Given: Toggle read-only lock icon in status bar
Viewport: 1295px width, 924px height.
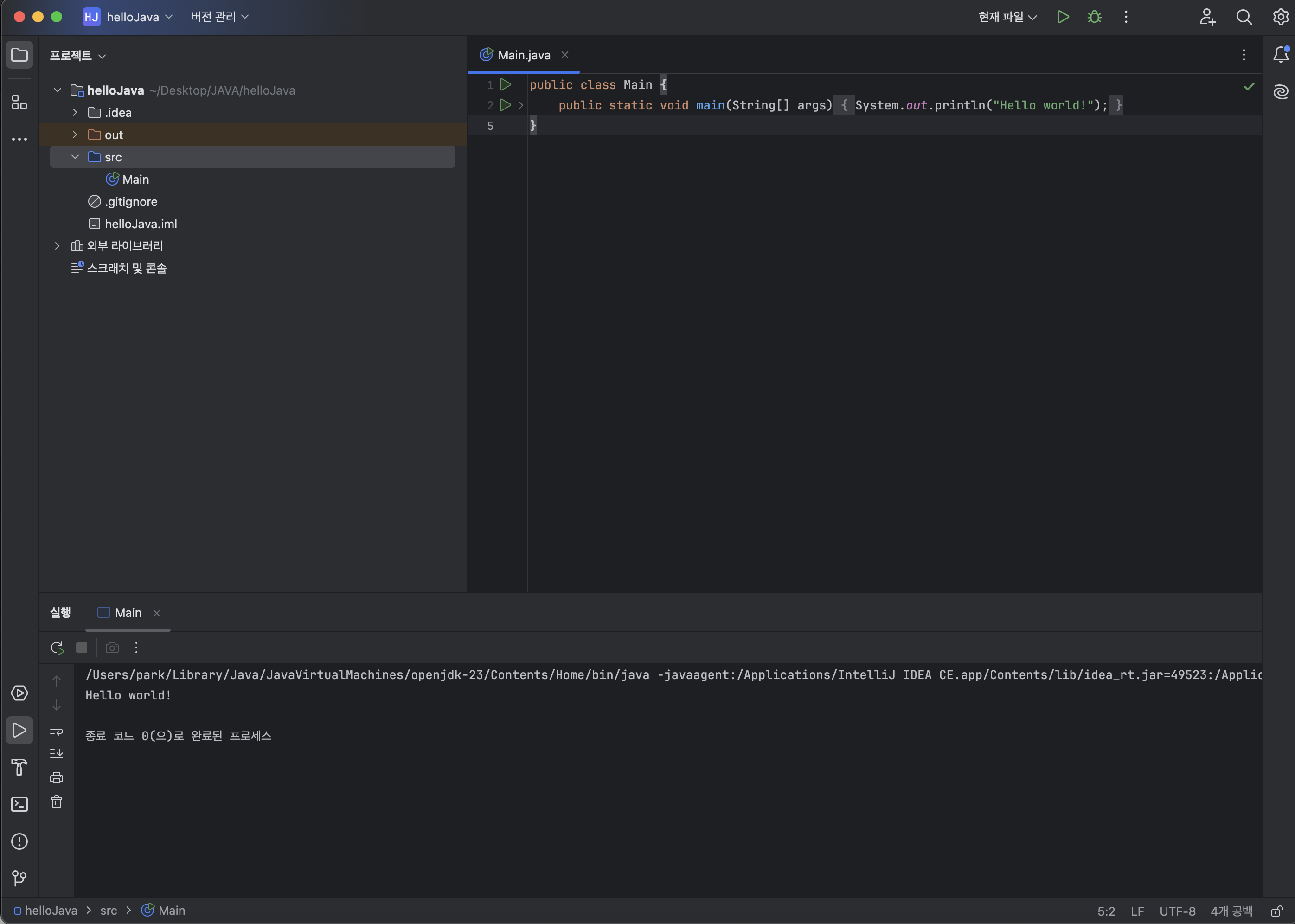Looking at the screenshot, I should tap(1276, 911).
